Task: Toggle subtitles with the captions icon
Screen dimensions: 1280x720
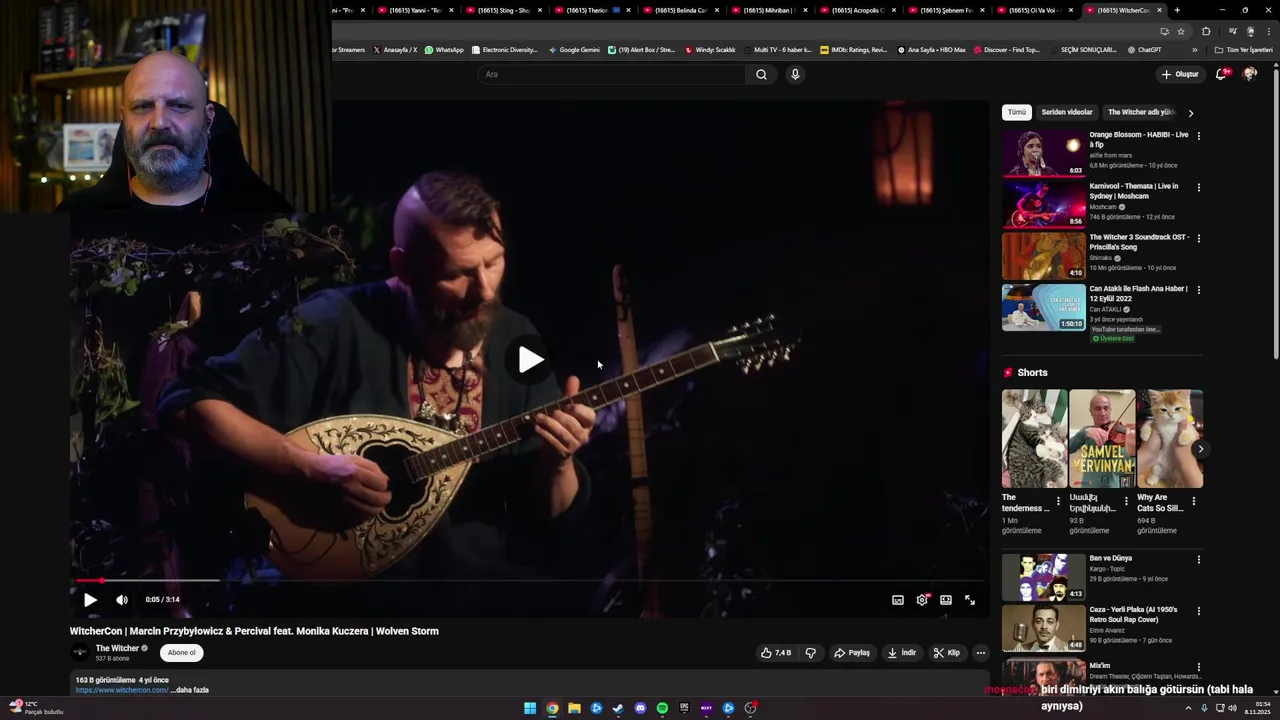Action: [x=898, y=600]
